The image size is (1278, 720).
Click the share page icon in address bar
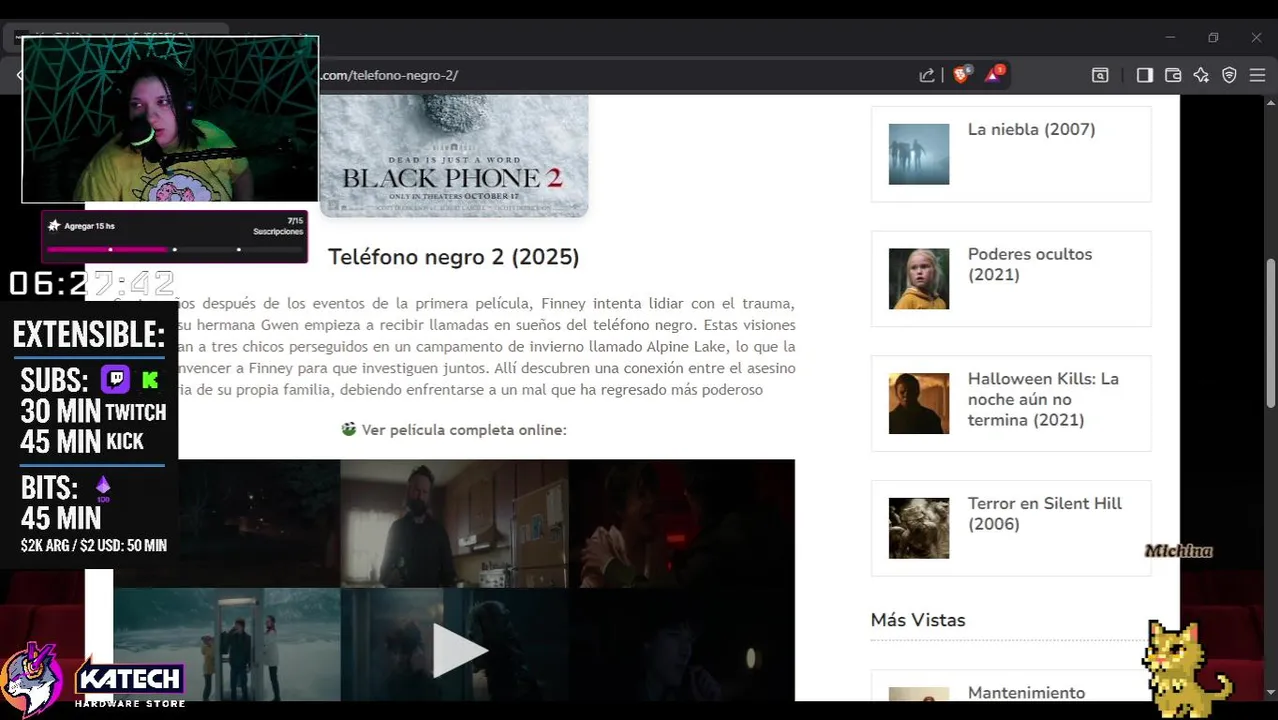927,75
